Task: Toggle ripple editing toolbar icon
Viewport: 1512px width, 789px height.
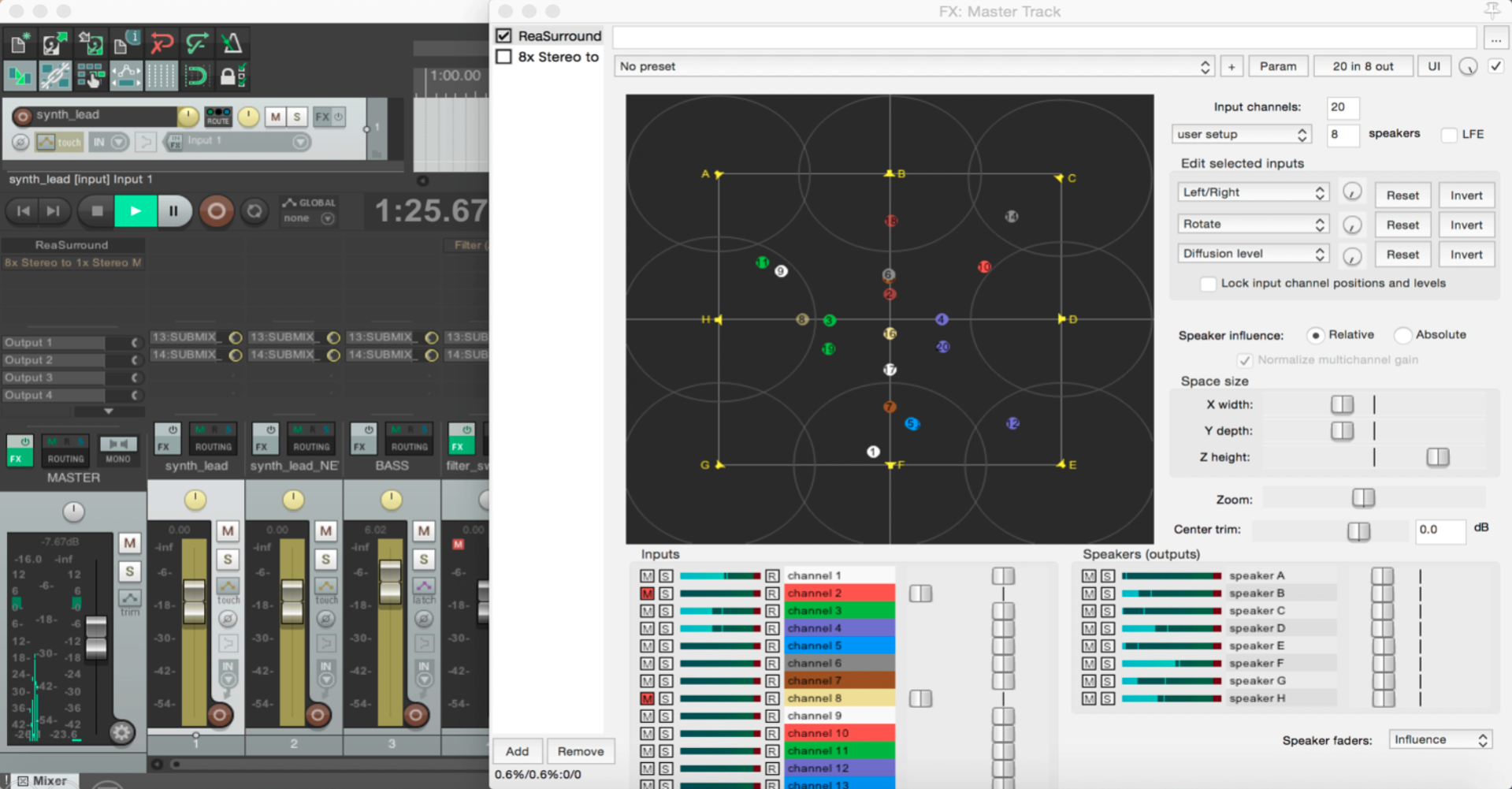Action: tap(90, 76)
